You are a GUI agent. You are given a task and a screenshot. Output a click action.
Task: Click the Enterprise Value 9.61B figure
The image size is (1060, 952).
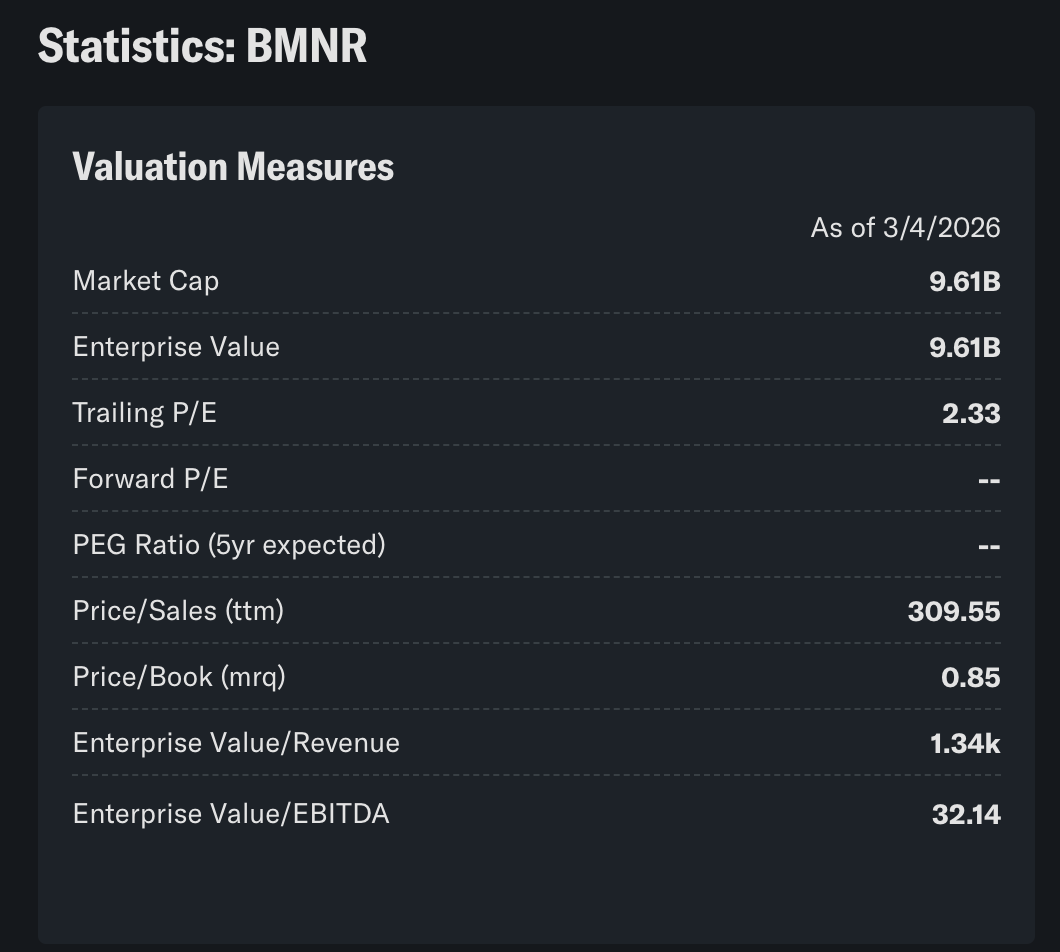click(x=964, y=347)
